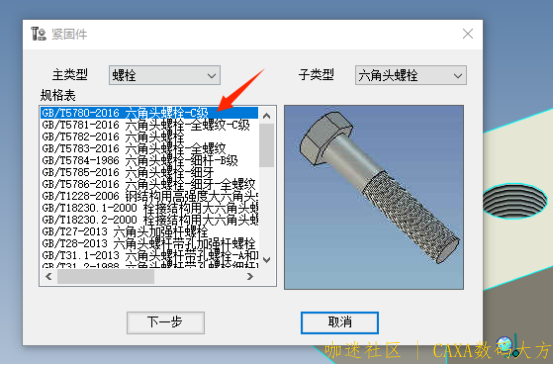Screen dimensions: 554x365
Task: Click horizontal scroll right arrow
Action: click(250, 276)
